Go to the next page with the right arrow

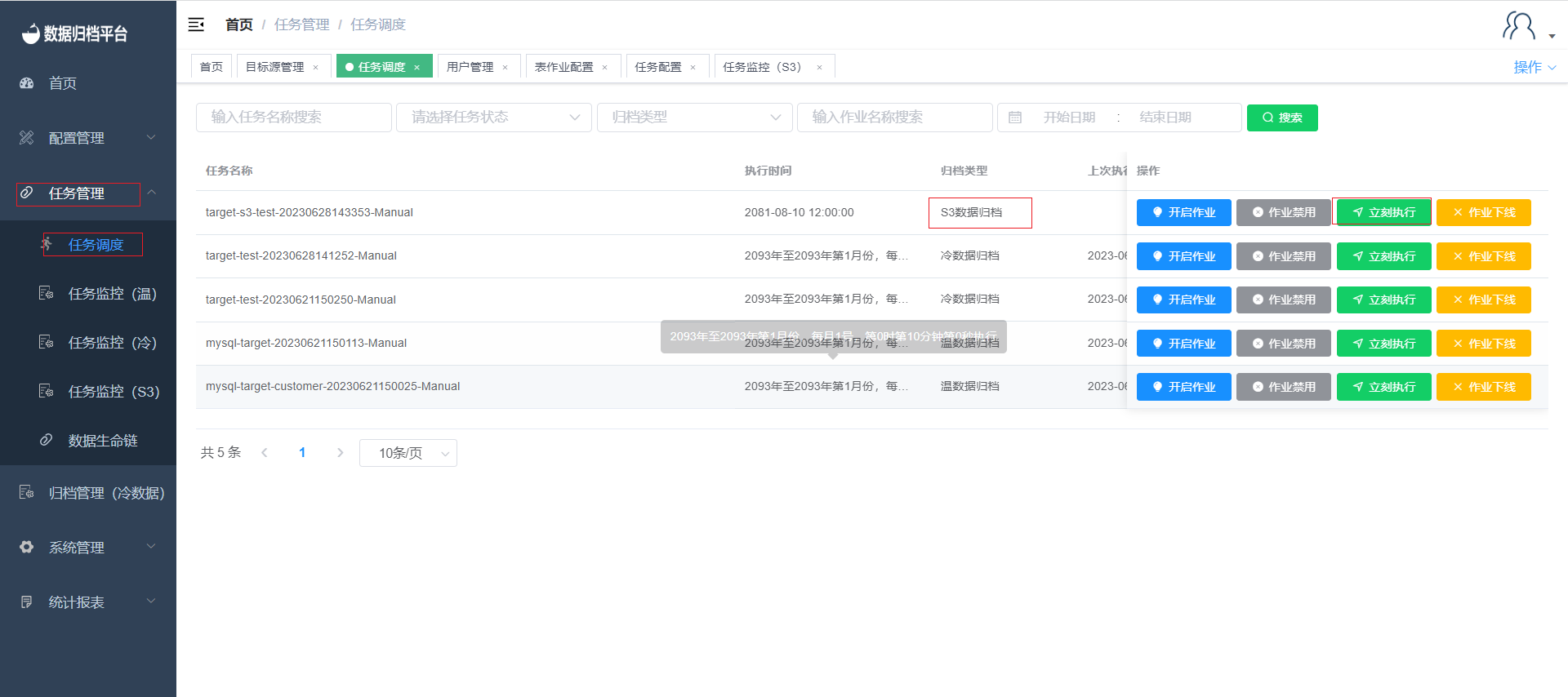[x=341, y=452]
